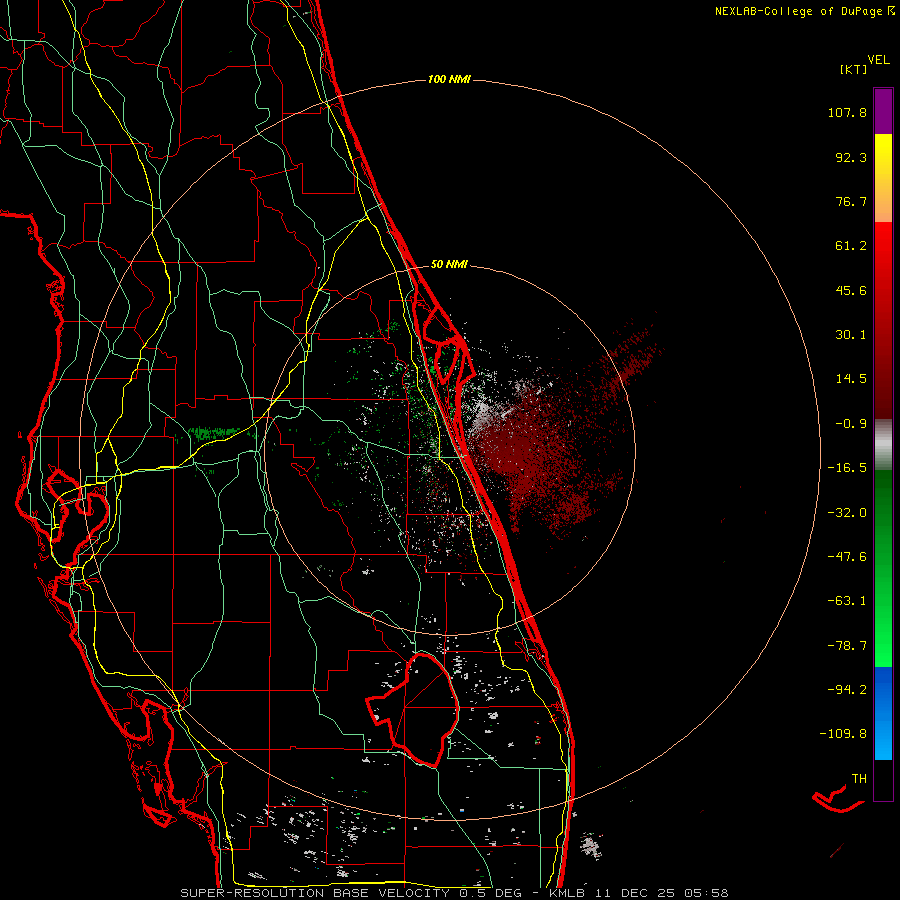Click the VEL legend heading
The width and height of the screenshot is (900, 900).
click(878, 60)
